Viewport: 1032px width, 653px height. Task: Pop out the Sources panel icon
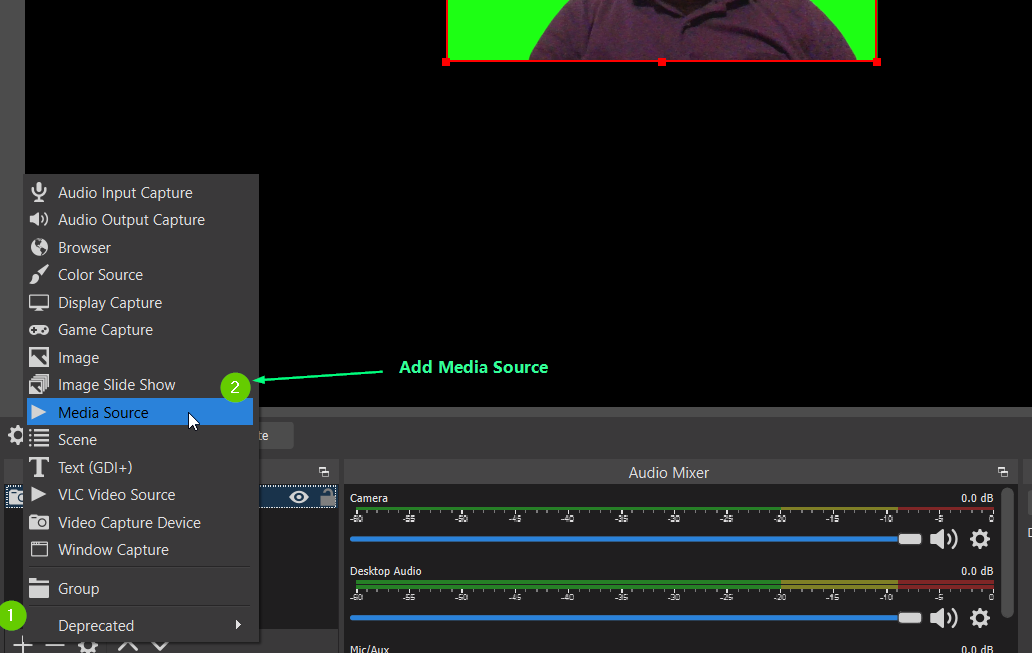[322, 470]
